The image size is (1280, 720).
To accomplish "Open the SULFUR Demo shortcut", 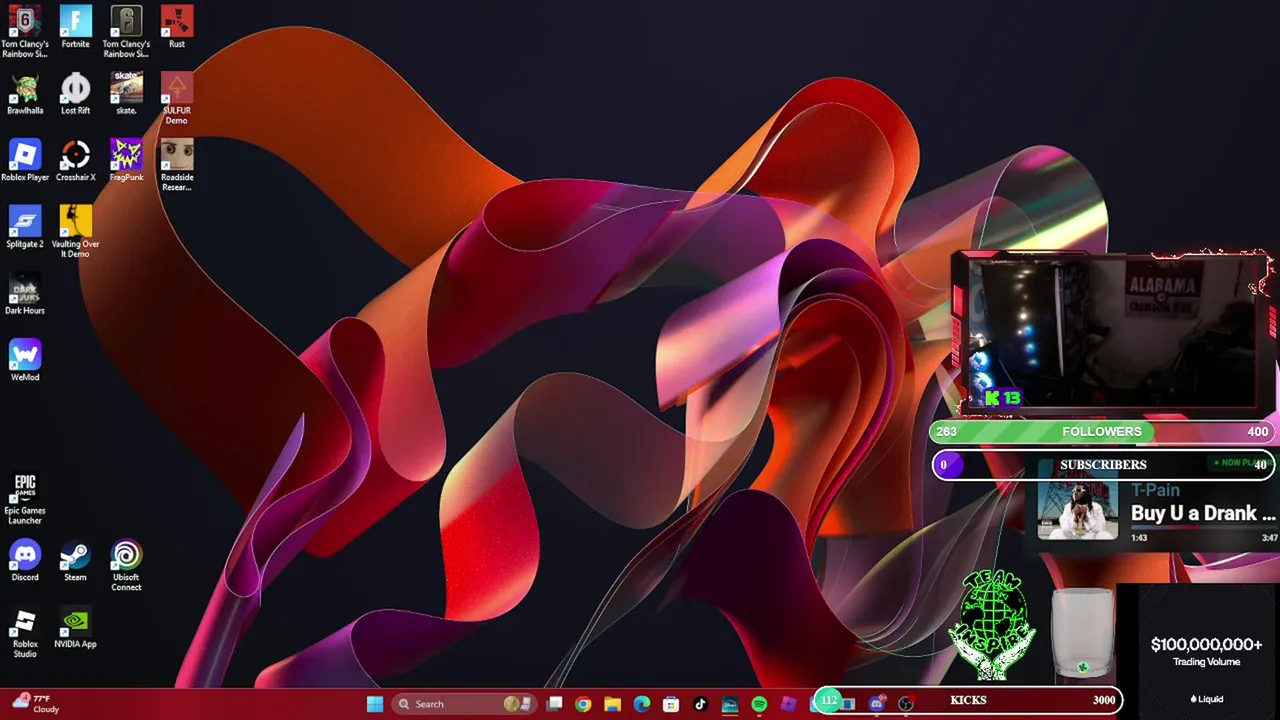I will pyautogui.click(x=177, y=98).
